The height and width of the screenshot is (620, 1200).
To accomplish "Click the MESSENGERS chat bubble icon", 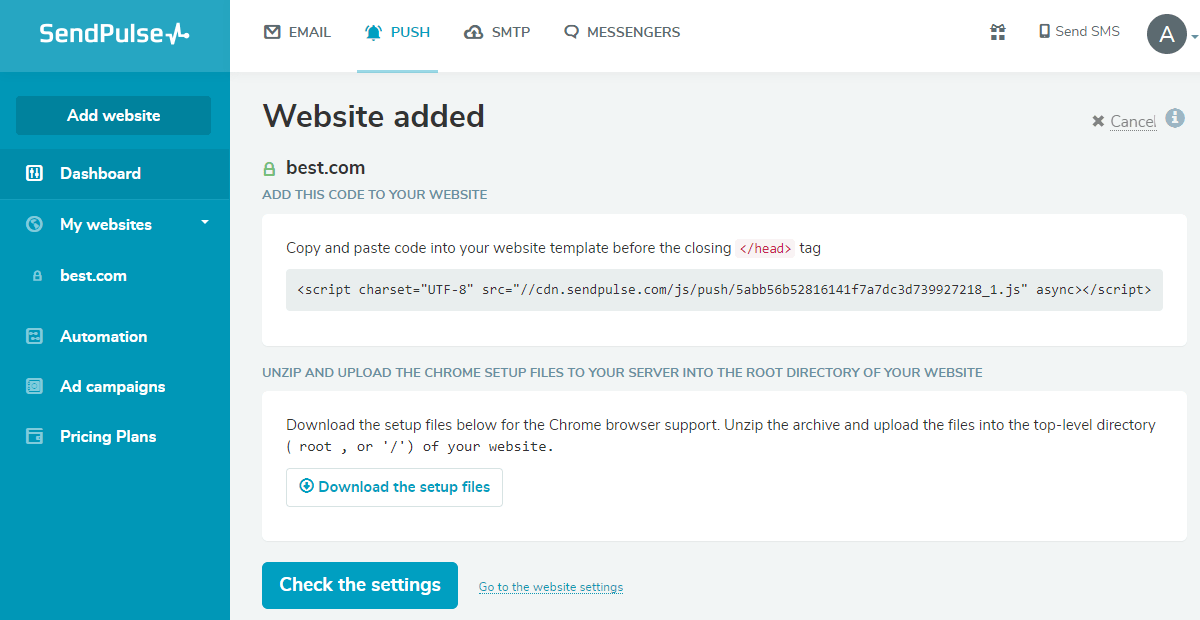I will point(571,32).
